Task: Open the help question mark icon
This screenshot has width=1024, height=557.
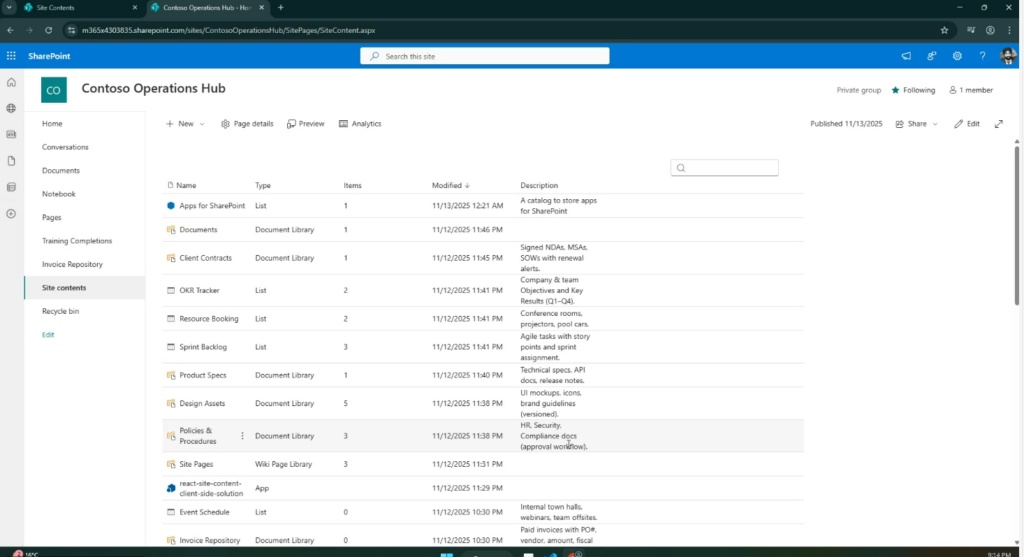Action: coord(982,56)
